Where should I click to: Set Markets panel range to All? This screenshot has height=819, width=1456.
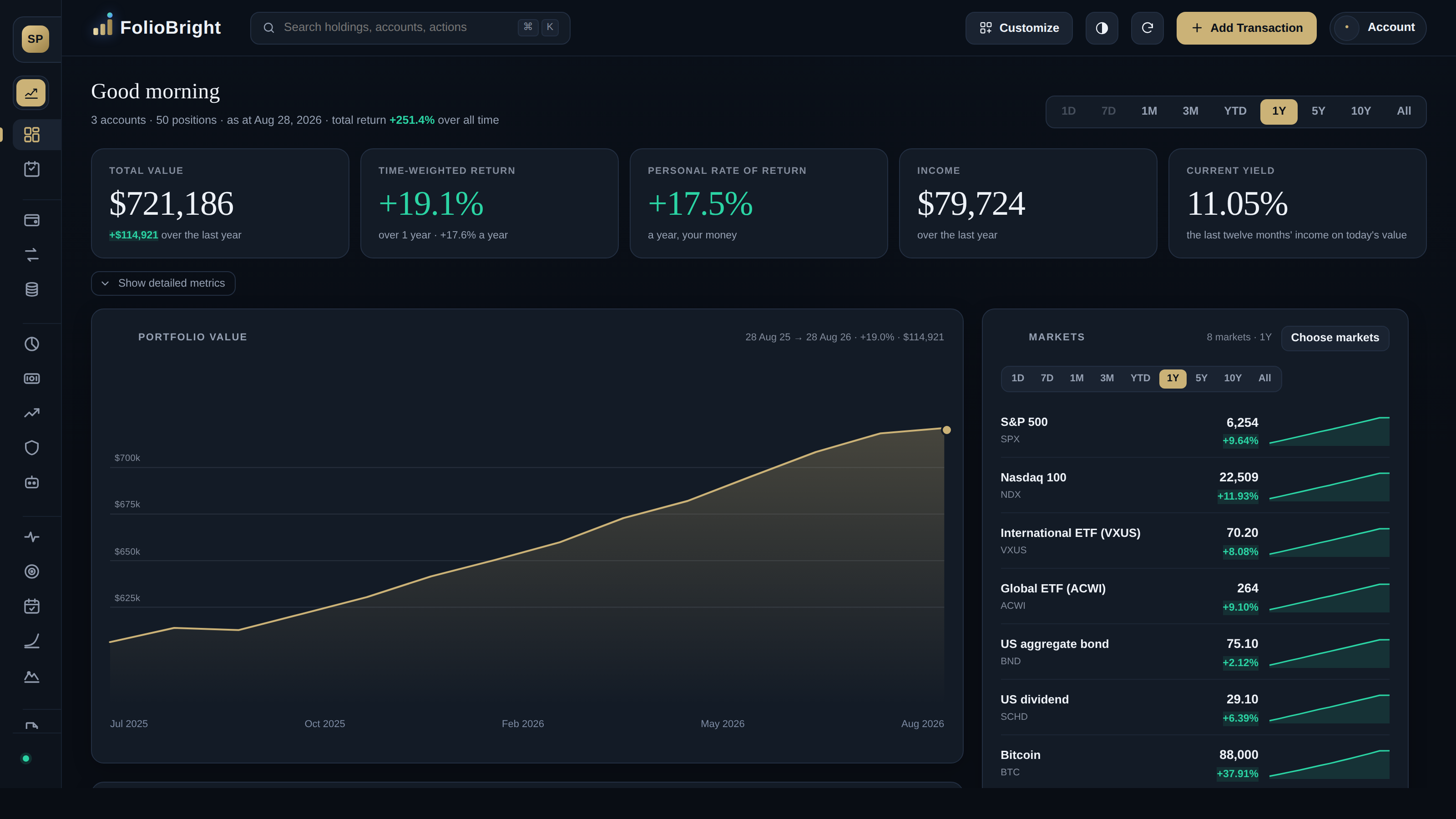point(1264,379)
